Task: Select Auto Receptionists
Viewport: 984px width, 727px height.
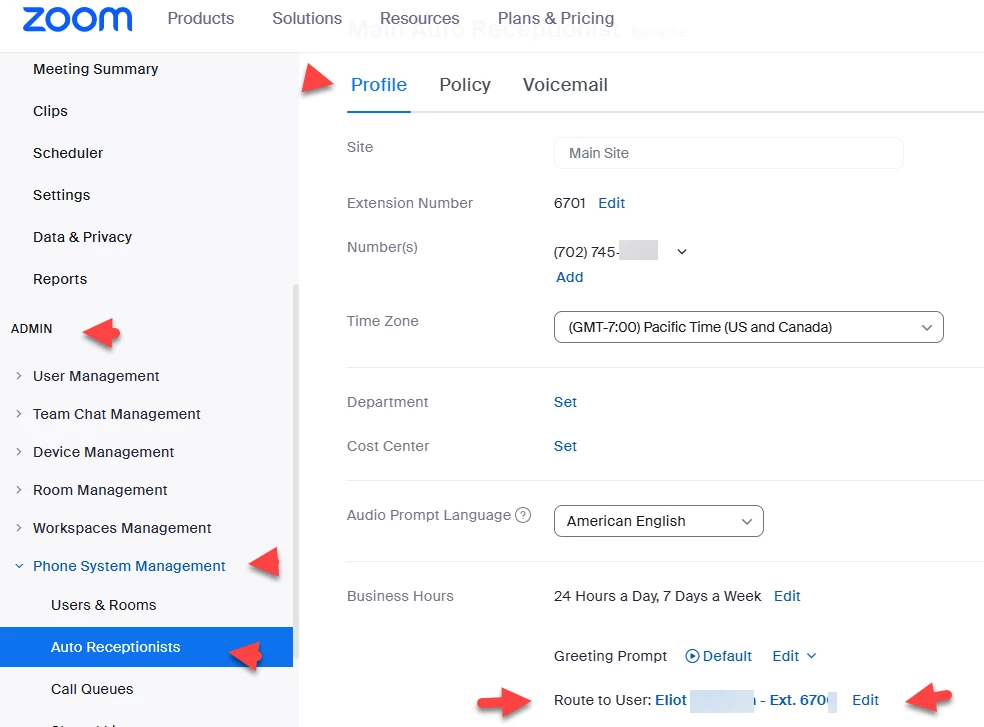Action: (146, 647)
